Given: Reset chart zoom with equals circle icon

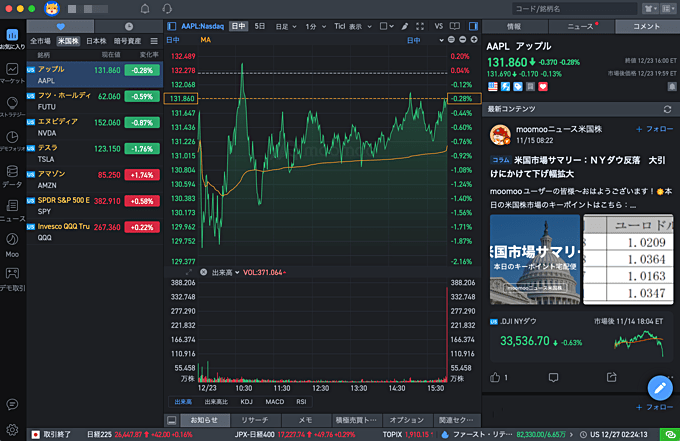Looking at the screenshot, I should [451, 39].
